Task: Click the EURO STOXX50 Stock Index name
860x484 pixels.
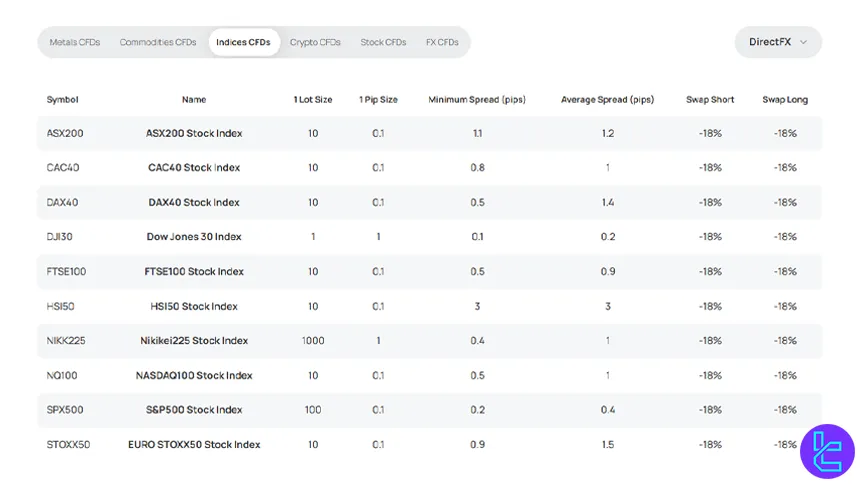Action: pos(194,444)
